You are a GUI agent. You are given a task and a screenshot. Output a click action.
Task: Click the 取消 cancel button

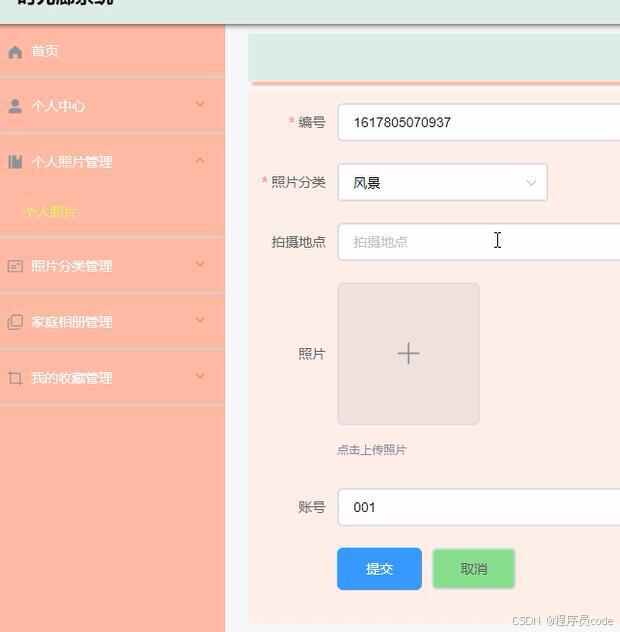coord(474,569)
